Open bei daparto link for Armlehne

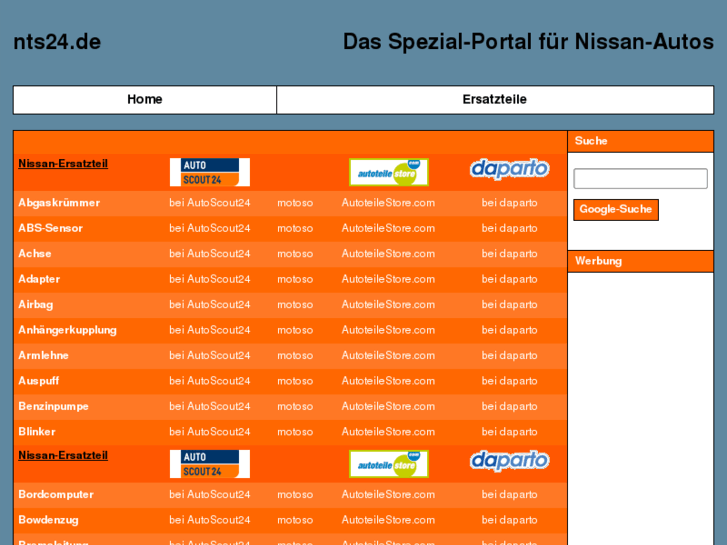click(510, 355)
